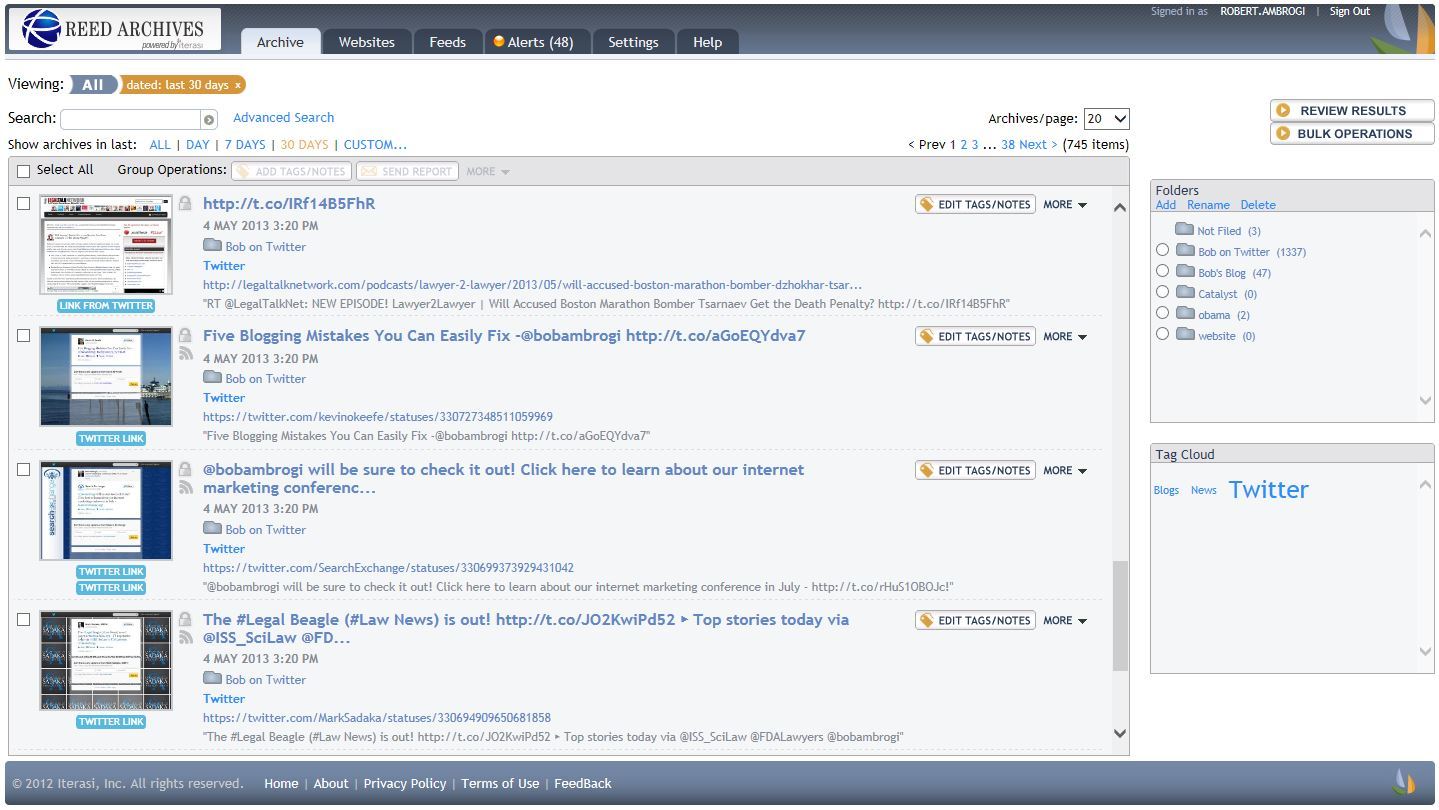
Task: Select Bob's Blog folder radio button
Action: pos(1162,271)
